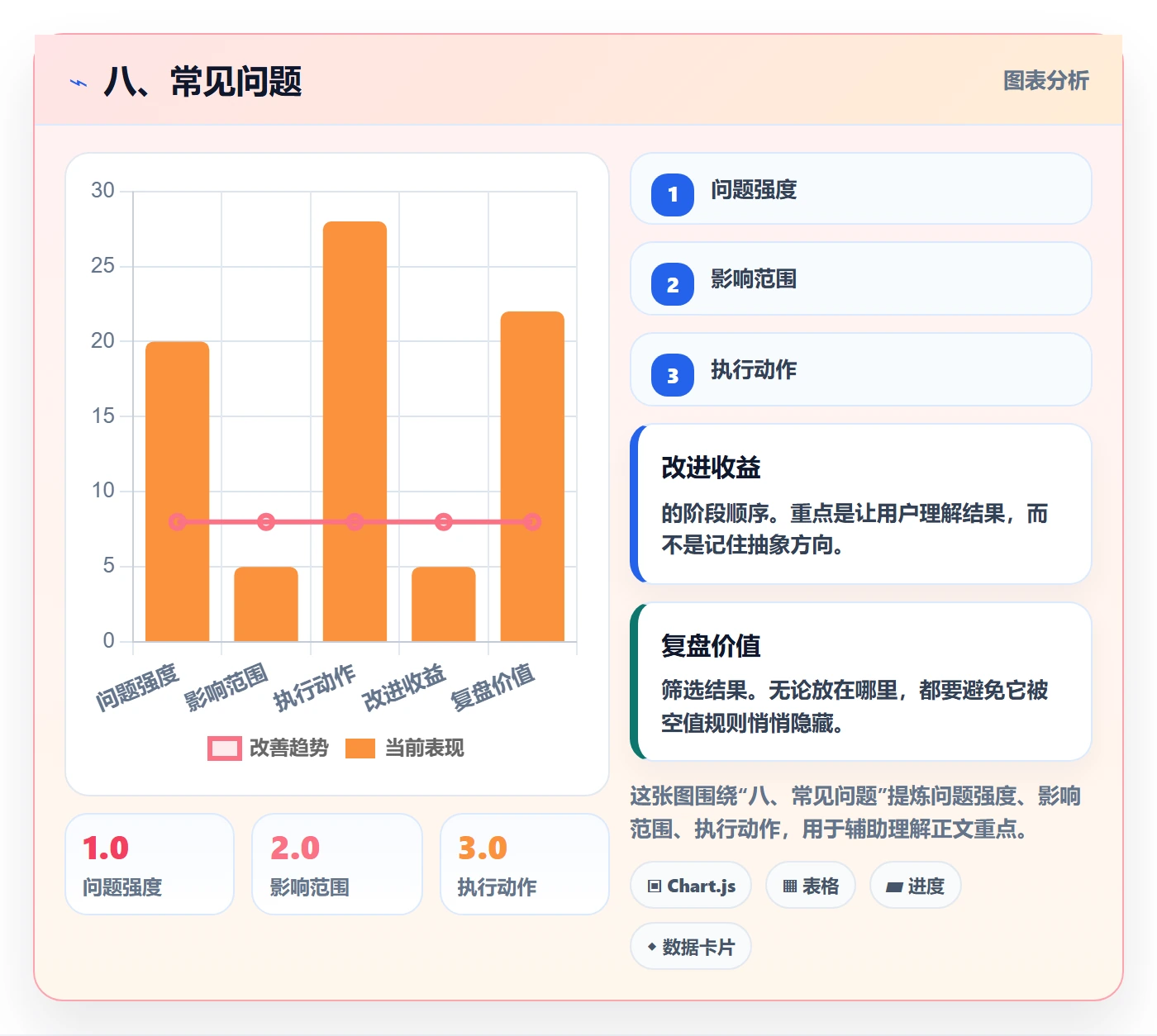The width and height of the screenshot is (1157, 1036).
Task: Click the 图表分析 label in the header
Action: (x=1045, y=81)
